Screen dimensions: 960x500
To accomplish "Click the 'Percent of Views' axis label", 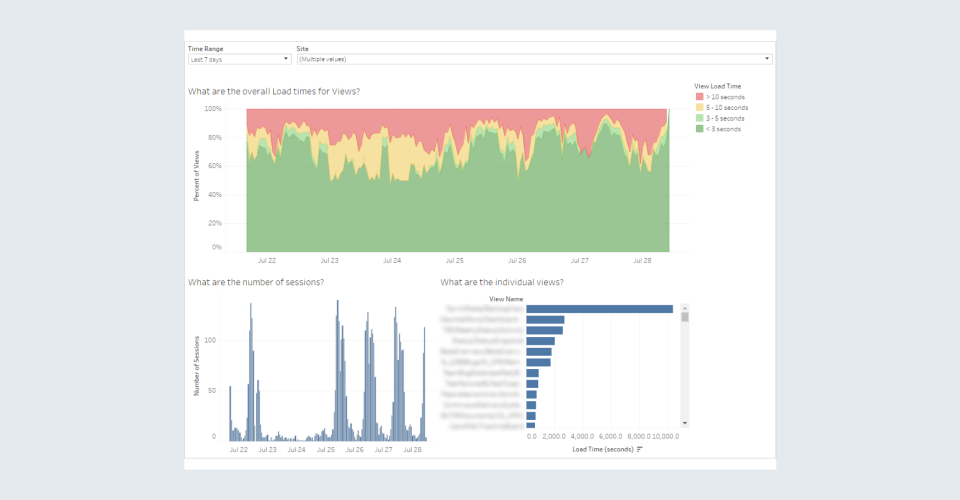I will tap(196, 178).
